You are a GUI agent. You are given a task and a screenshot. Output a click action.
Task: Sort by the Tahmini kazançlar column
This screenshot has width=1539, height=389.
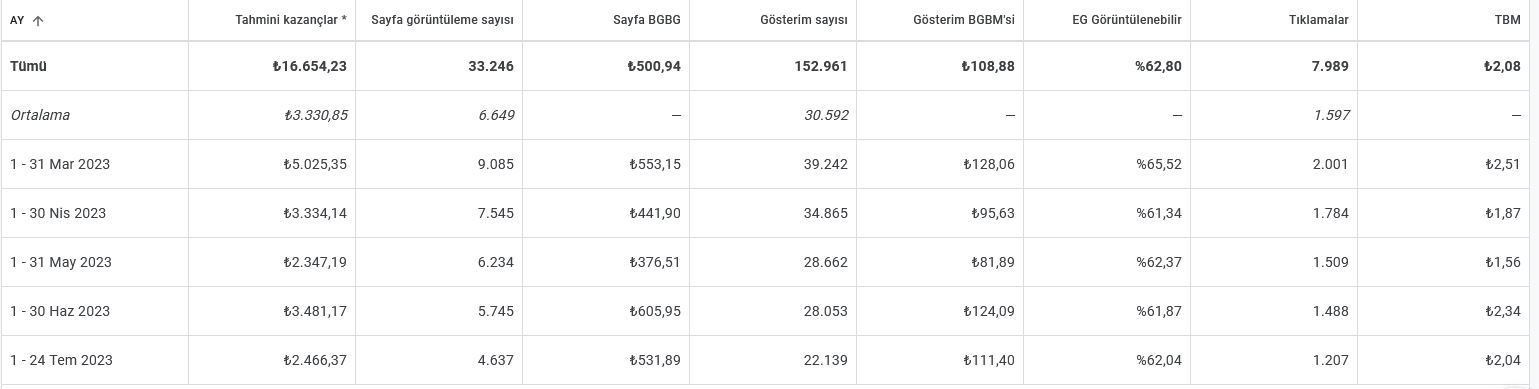[x=291, y=20]
